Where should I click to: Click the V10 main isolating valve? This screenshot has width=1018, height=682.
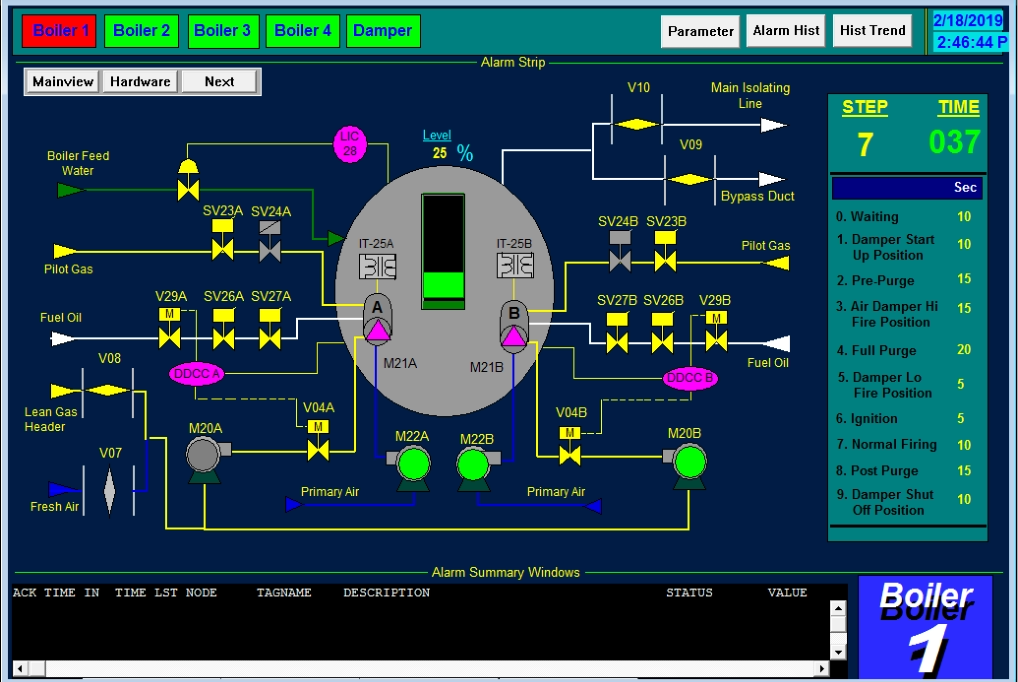[638, 125]
